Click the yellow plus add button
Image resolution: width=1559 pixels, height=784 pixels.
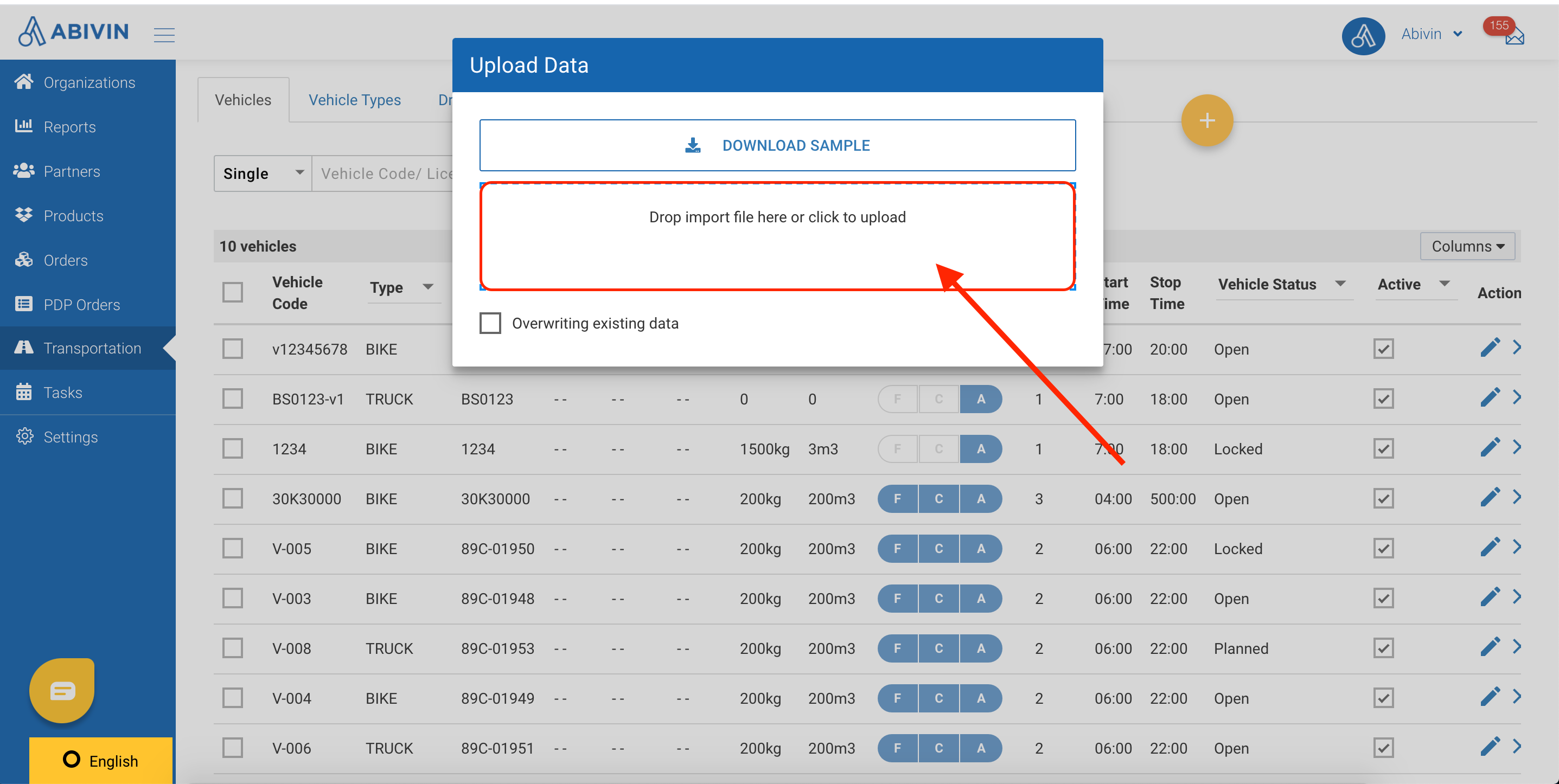point(1206,120)
